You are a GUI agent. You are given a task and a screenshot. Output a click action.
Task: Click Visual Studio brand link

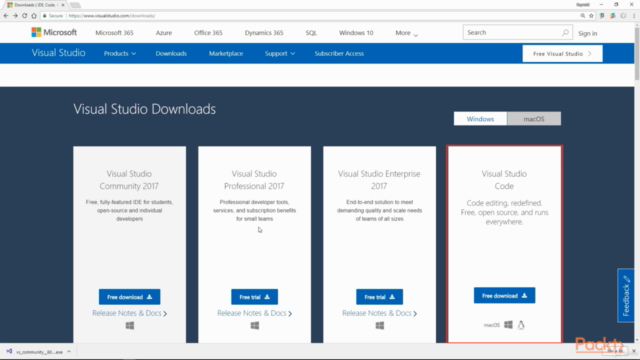coord(58,53)
